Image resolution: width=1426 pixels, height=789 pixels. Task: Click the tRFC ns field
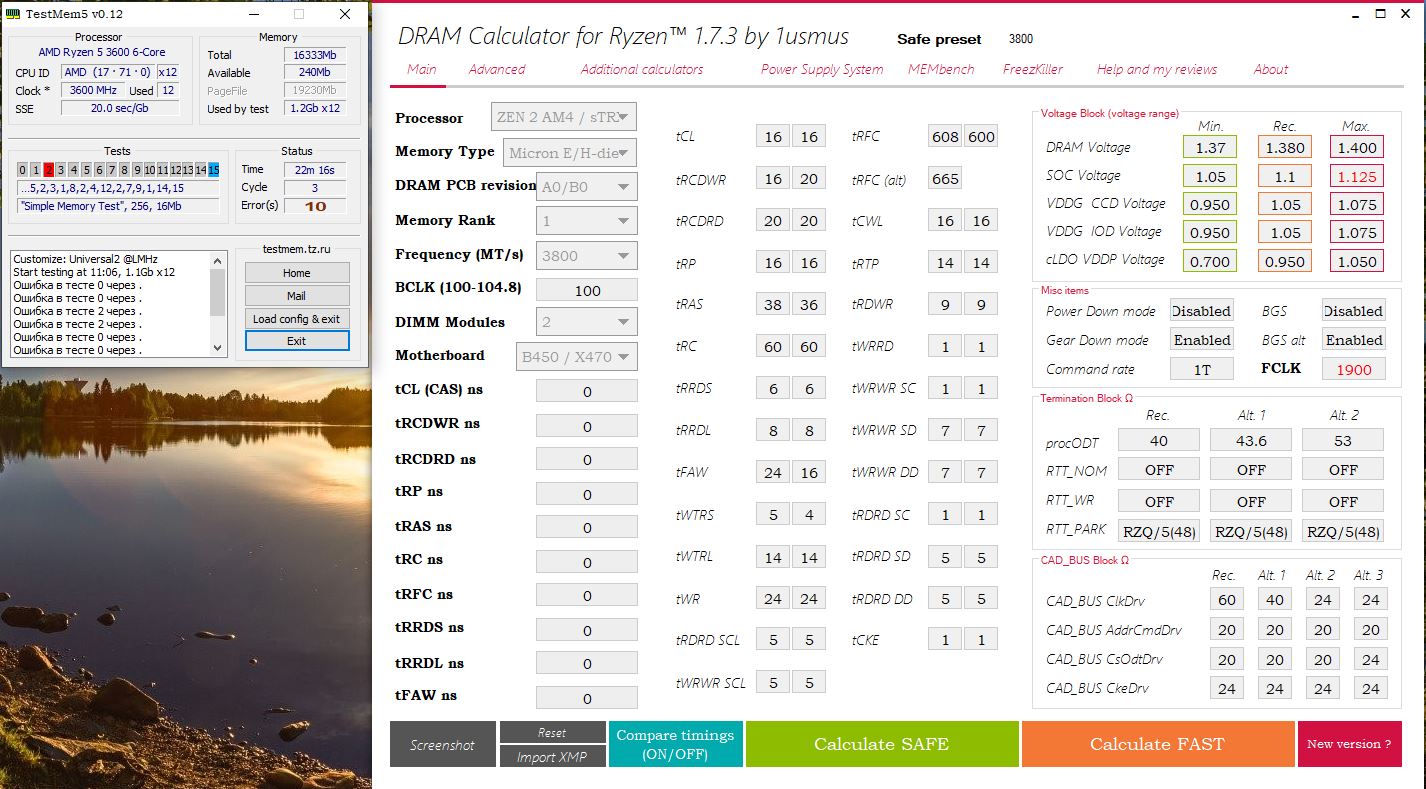click(x=587, y=596)
